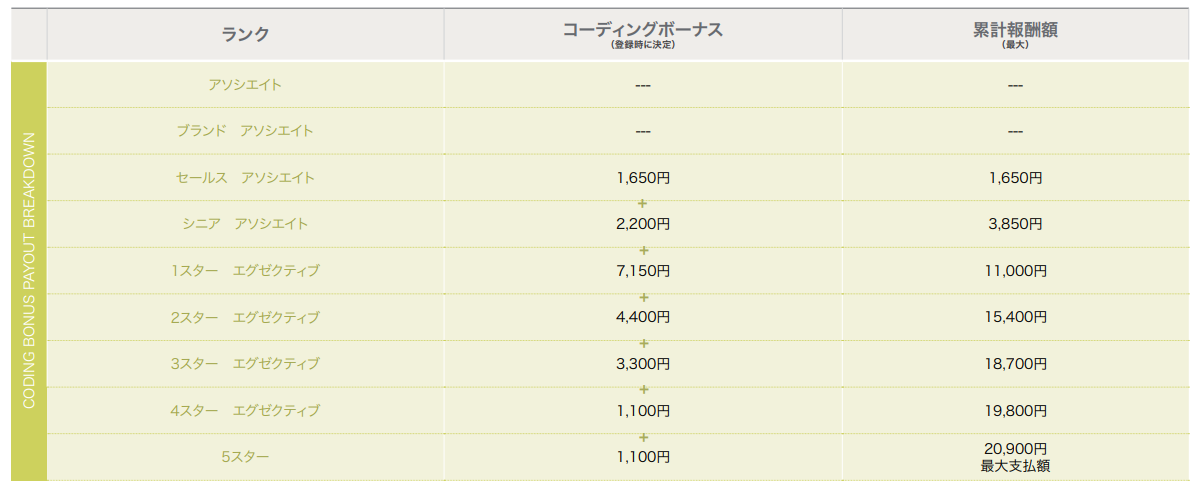Select the シニア アソシエイト rank cell
The image size is (1199, 495).
click(245, 224)
